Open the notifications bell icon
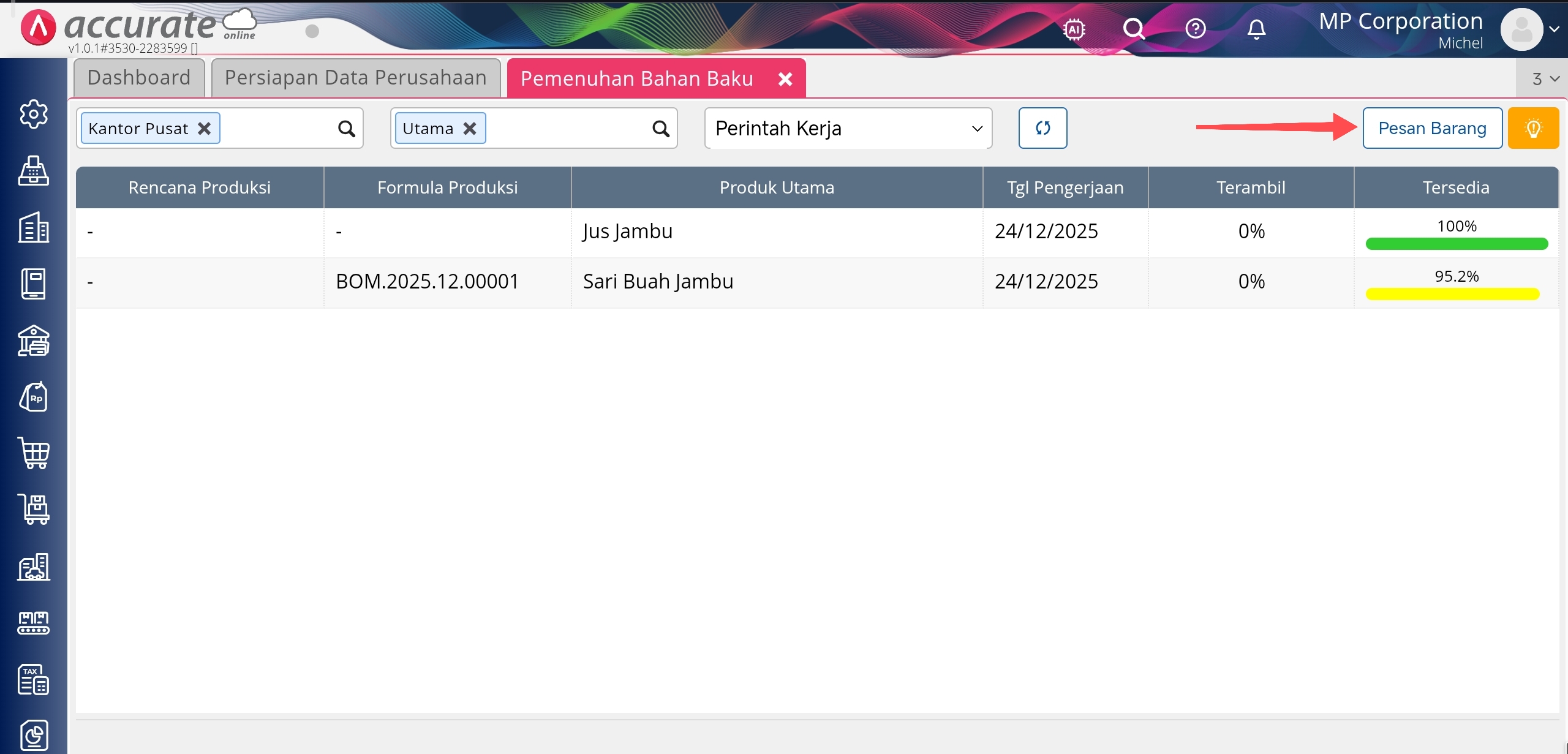This screenshot has height=754, width=1568. [1256, 29]
